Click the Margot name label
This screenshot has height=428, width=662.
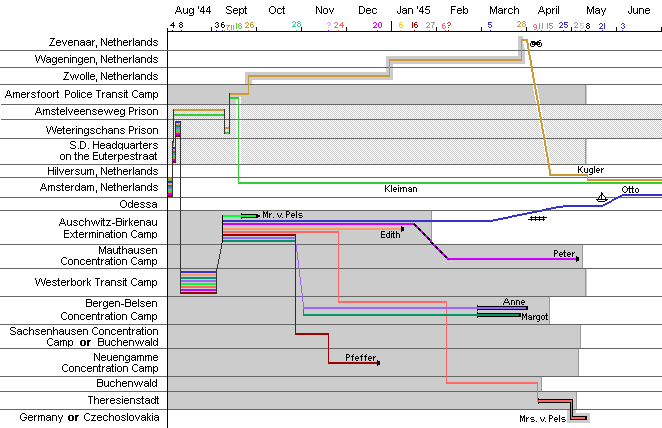tap(534, 316)
